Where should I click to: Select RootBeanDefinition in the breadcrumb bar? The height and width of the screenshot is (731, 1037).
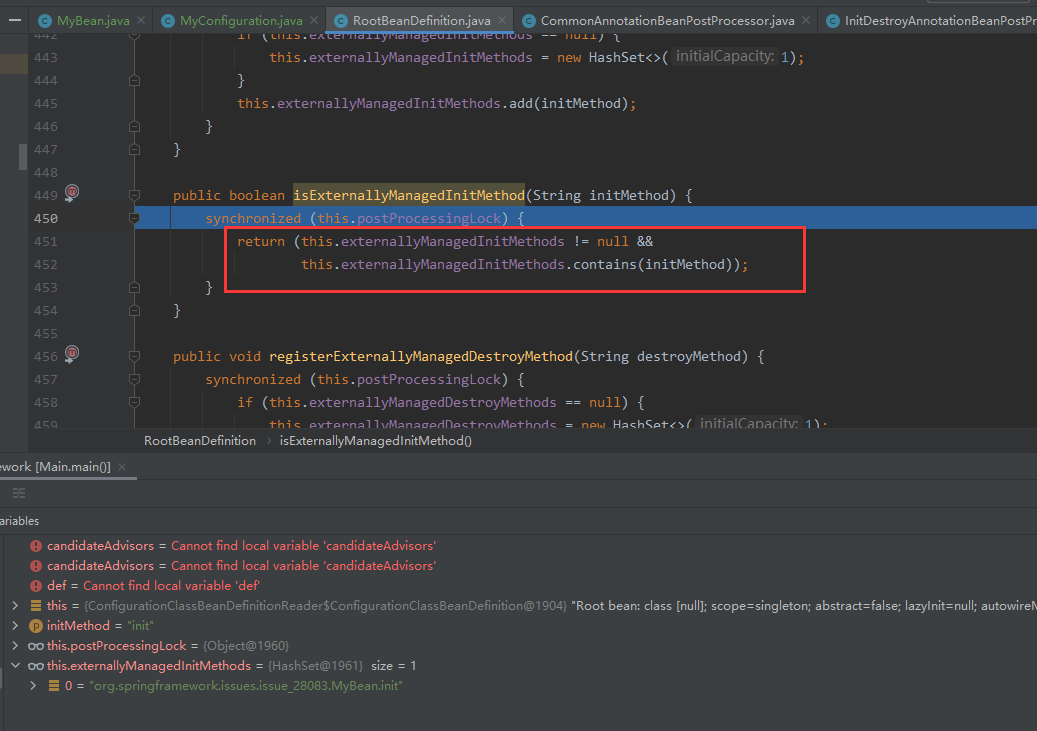click(200, 441)
